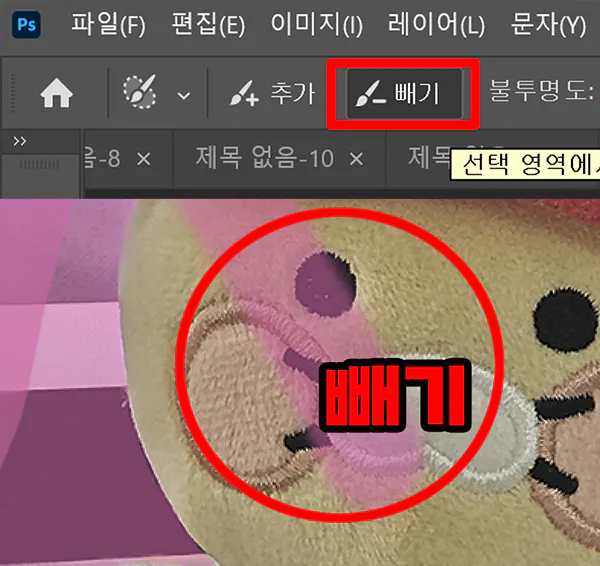Screen dimensions: 600x566
Task: Click the Photoshop Ps logo icon
Action: pos(26,24)
